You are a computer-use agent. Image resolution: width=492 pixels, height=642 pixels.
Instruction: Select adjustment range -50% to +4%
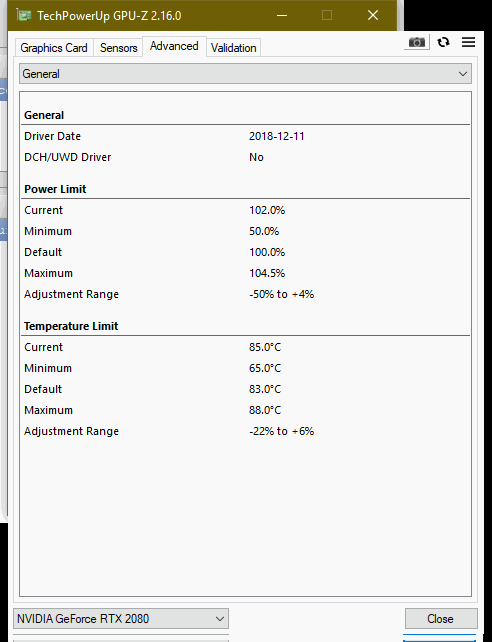coord(282,294)
